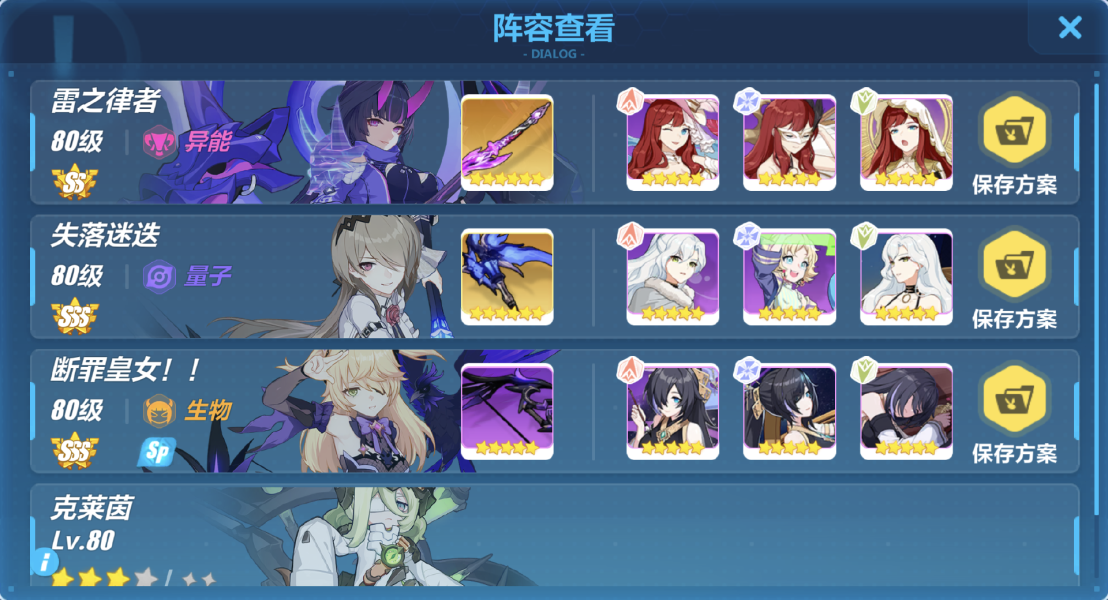Select 断罪皇女 top-slot black-haired stigmata
Screen dimensions: 1108x600
(x=672, y=411)
